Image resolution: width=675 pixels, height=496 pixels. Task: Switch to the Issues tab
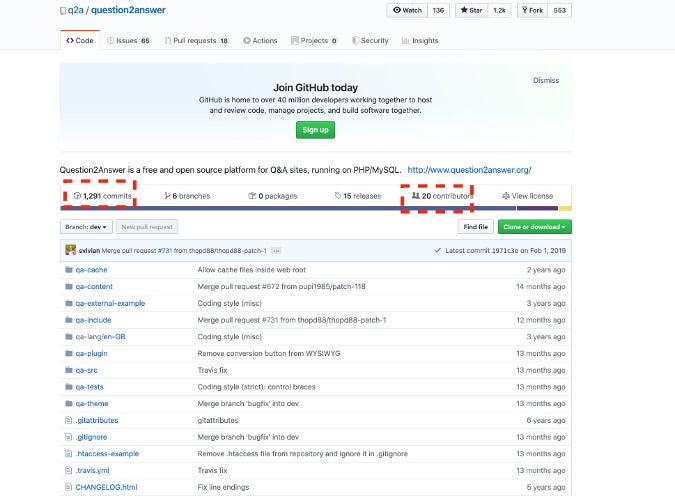coord(128,40)
